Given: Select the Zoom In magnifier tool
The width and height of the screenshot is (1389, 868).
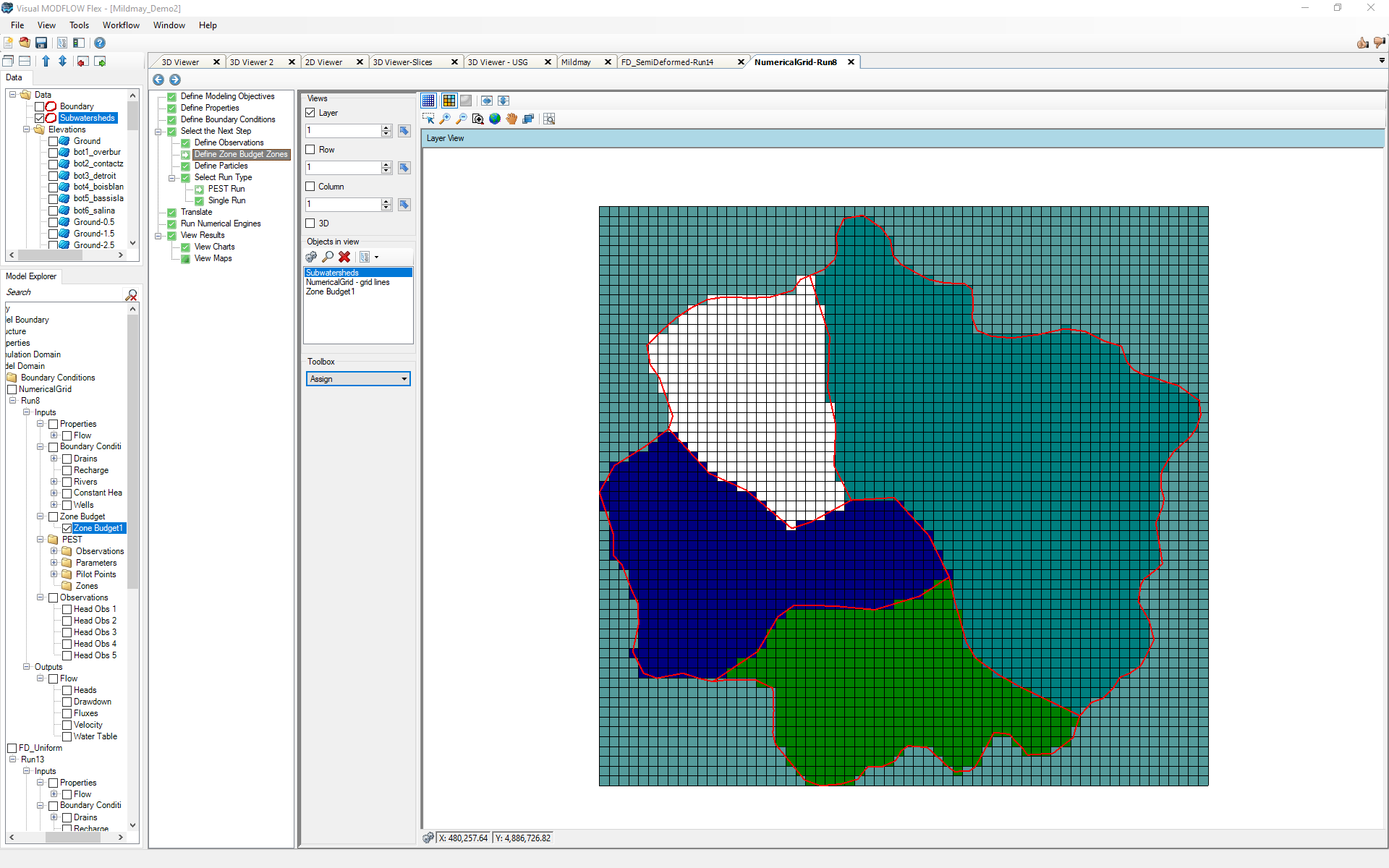Looking at the screenshot, I should (445, 119).
